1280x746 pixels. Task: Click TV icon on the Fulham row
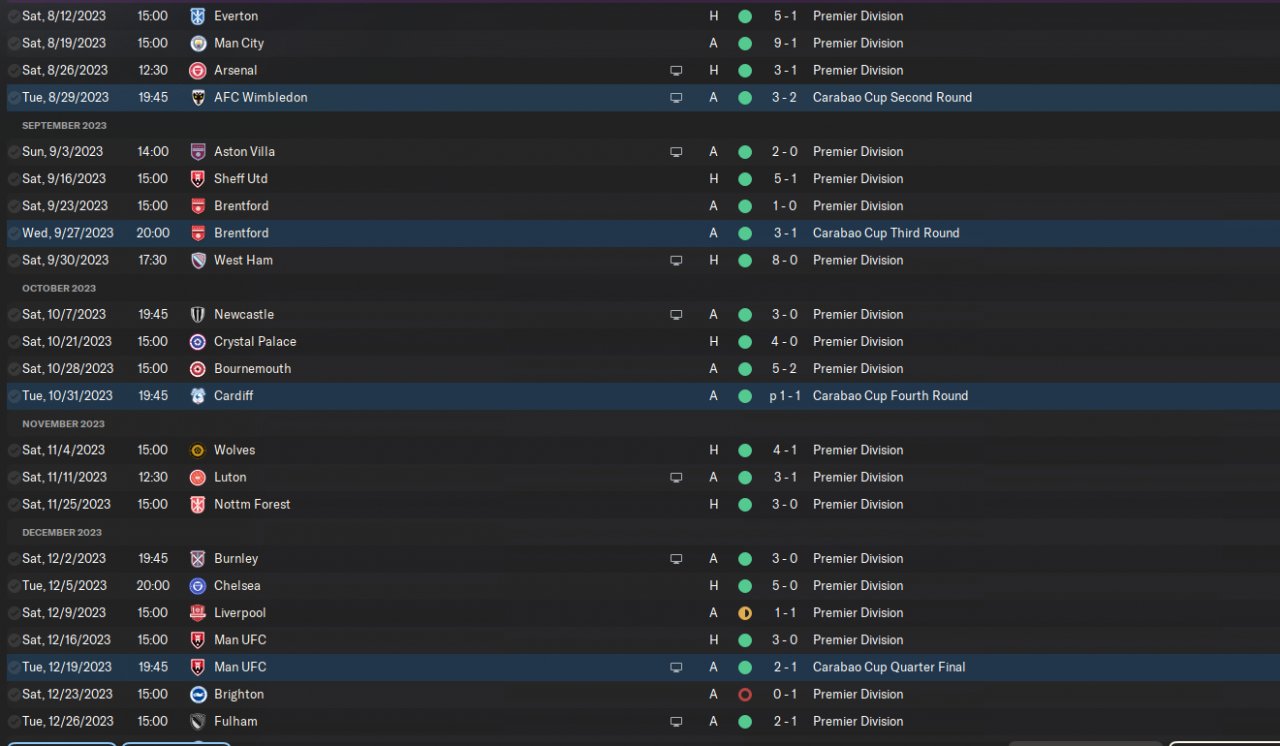tap(676, 721)
